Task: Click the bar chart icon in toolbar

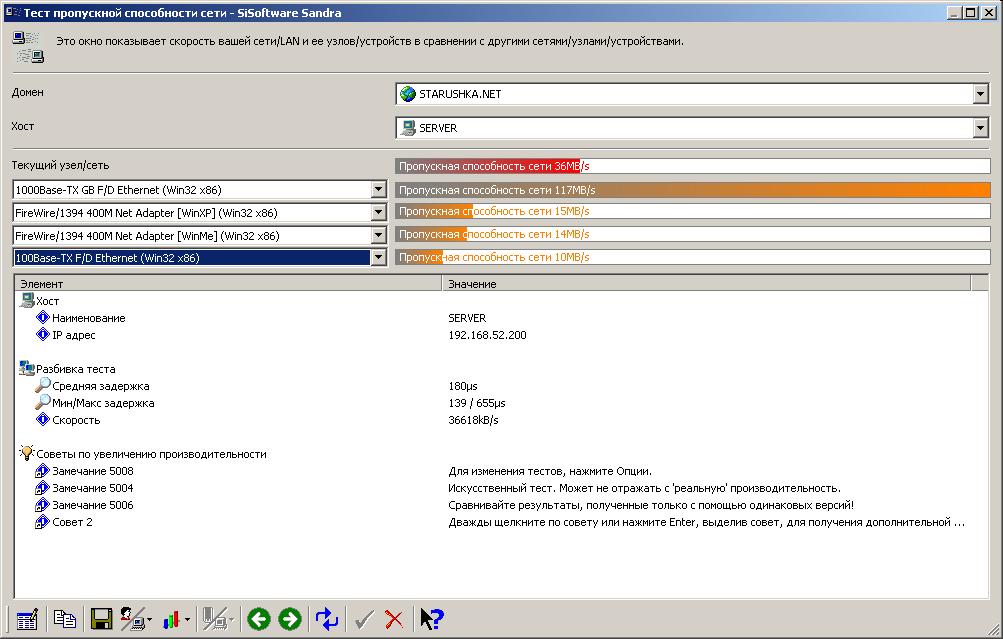Action: tap(171, 619)
